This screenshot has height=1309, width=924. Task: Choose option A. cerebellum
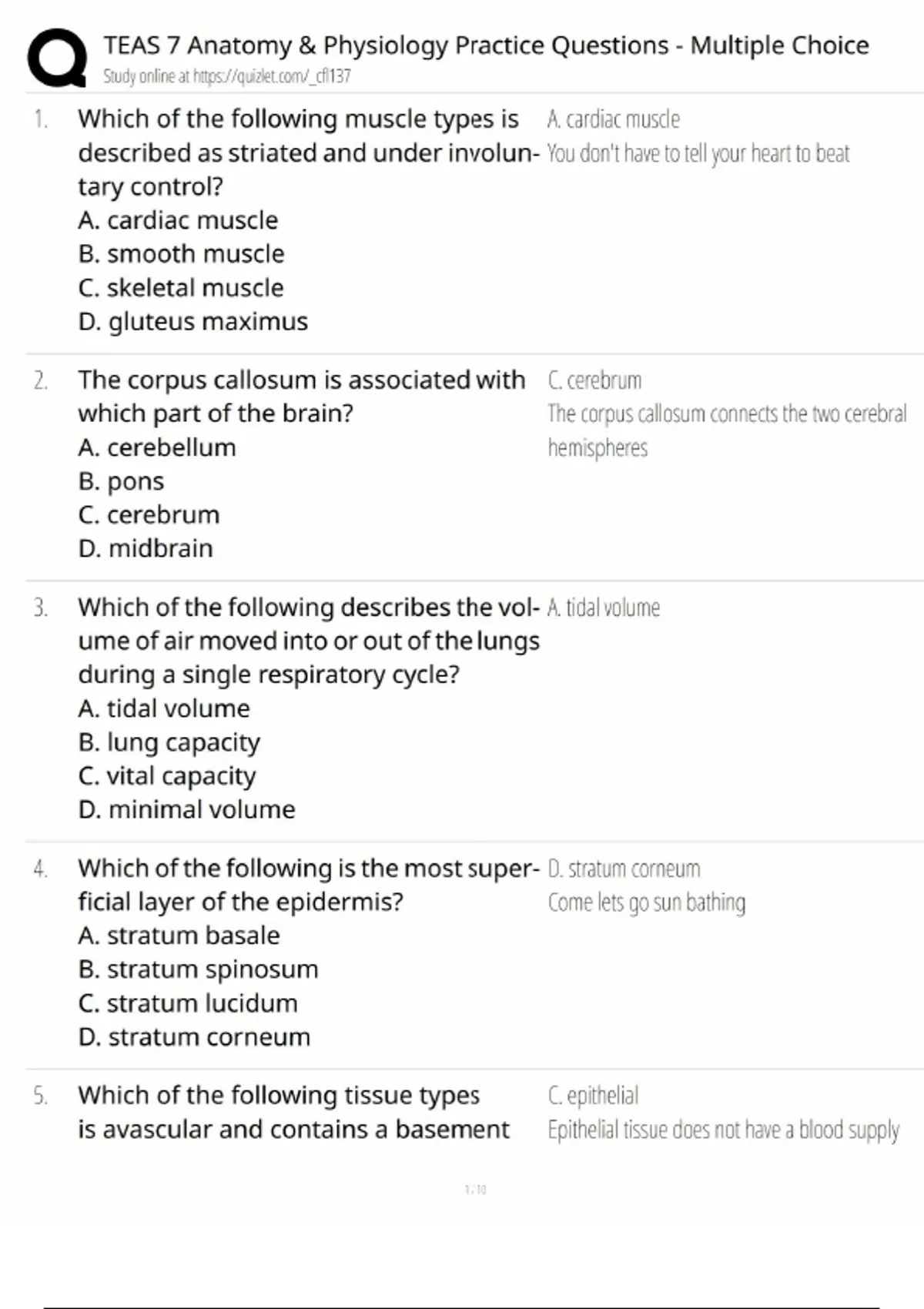pos(157,447)
